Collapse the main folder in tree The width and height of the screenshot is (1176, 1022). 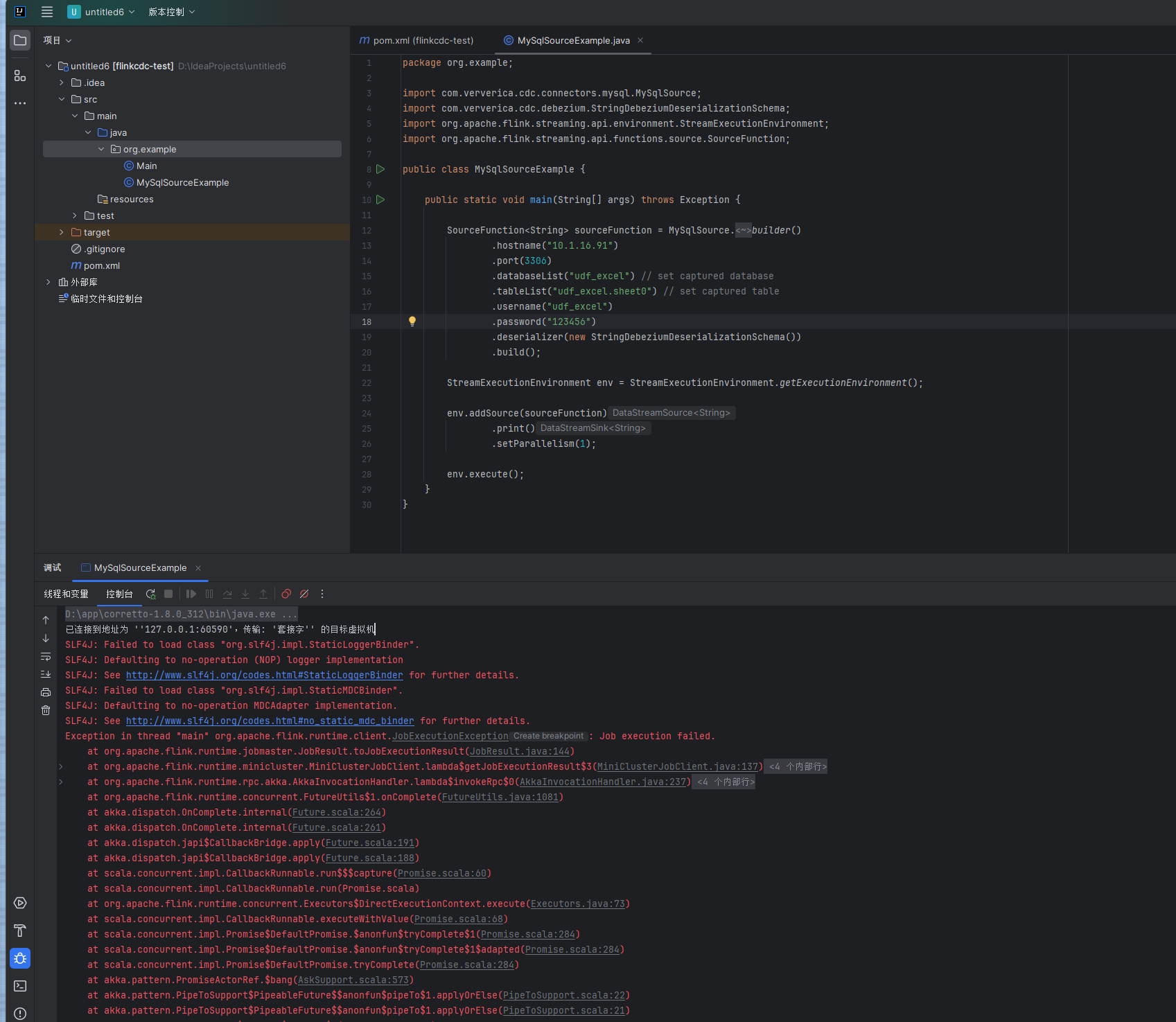click(x=75, y=116)
